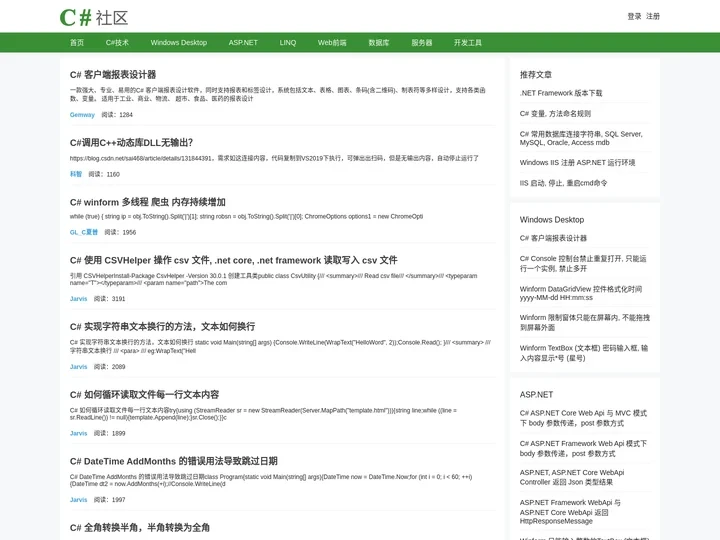The image size is (720, 540).
Task: Open Winform DataGridView 控件格式化时间 link
Action: pos(580,293)
